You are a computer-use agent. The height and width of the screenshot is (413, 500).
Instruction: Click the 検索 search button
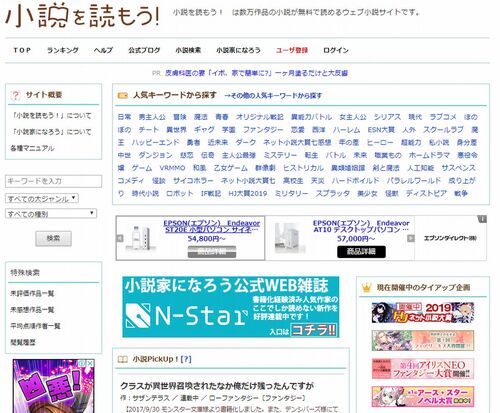click(x=53, y=238)
